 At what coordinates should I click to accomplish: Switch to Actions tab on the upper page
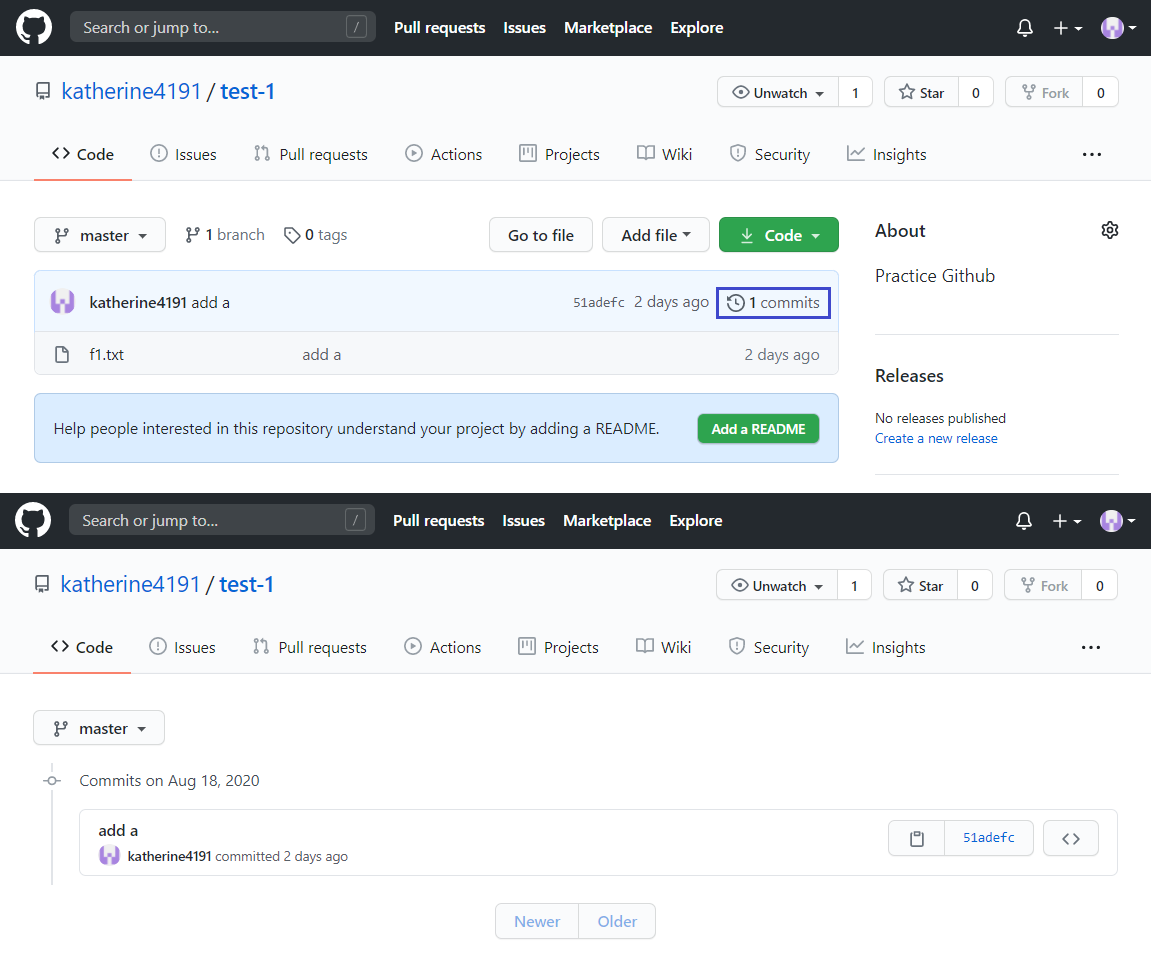click(x=443, y=154)
